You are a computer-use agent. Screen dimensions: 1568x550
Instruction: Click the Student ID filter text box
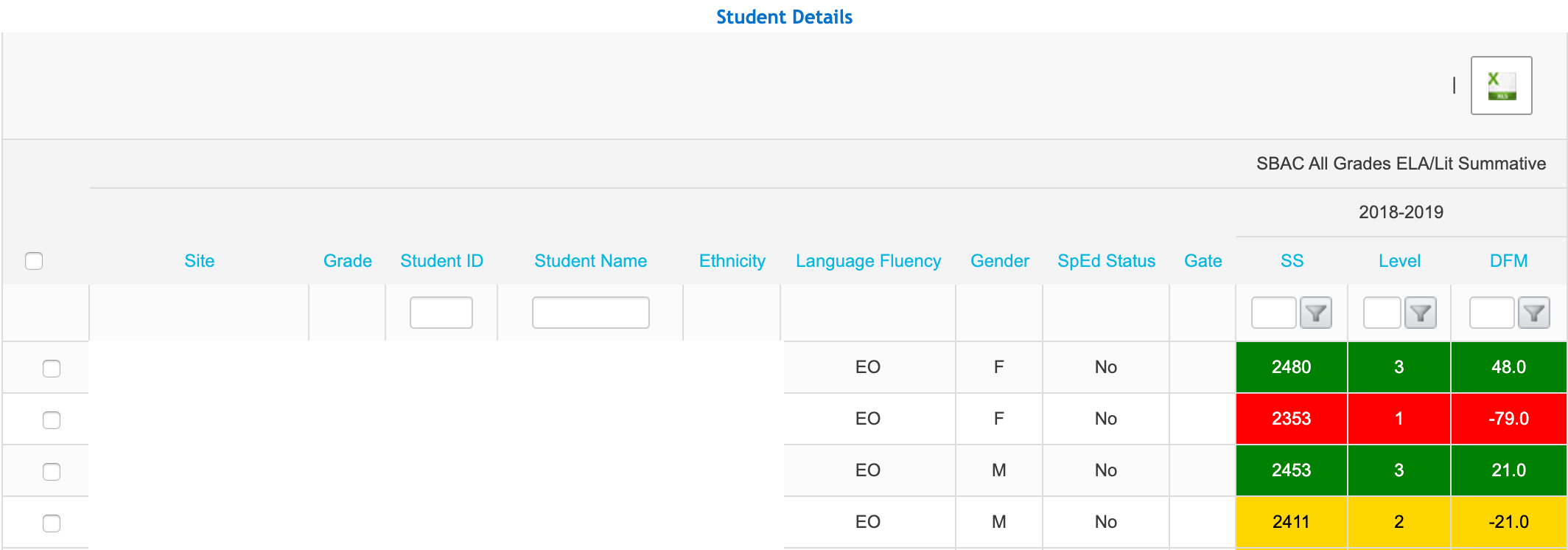point(441,313)
